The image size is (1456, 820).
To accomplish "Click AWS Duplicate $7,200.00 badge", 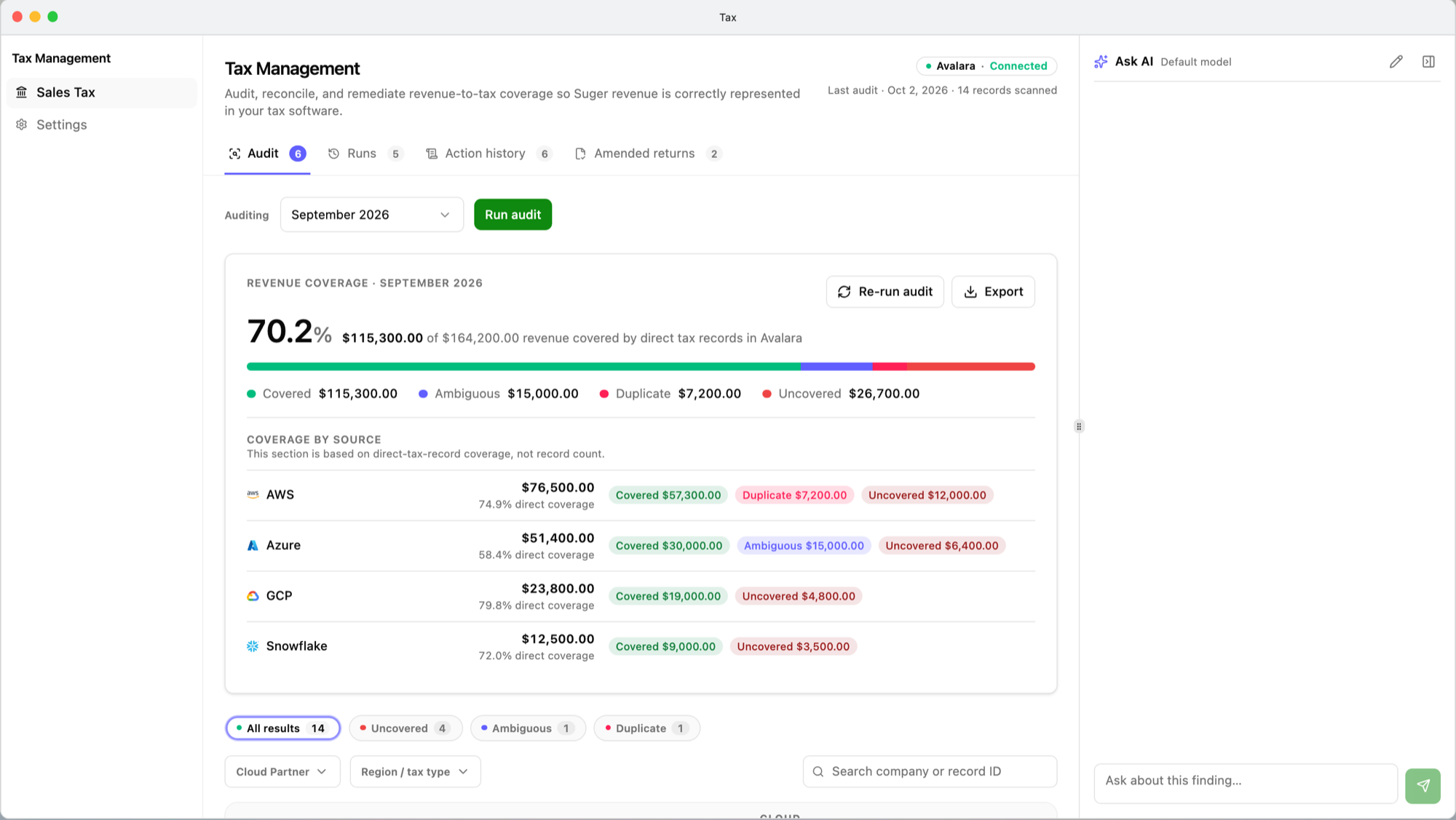I will 794,495.
